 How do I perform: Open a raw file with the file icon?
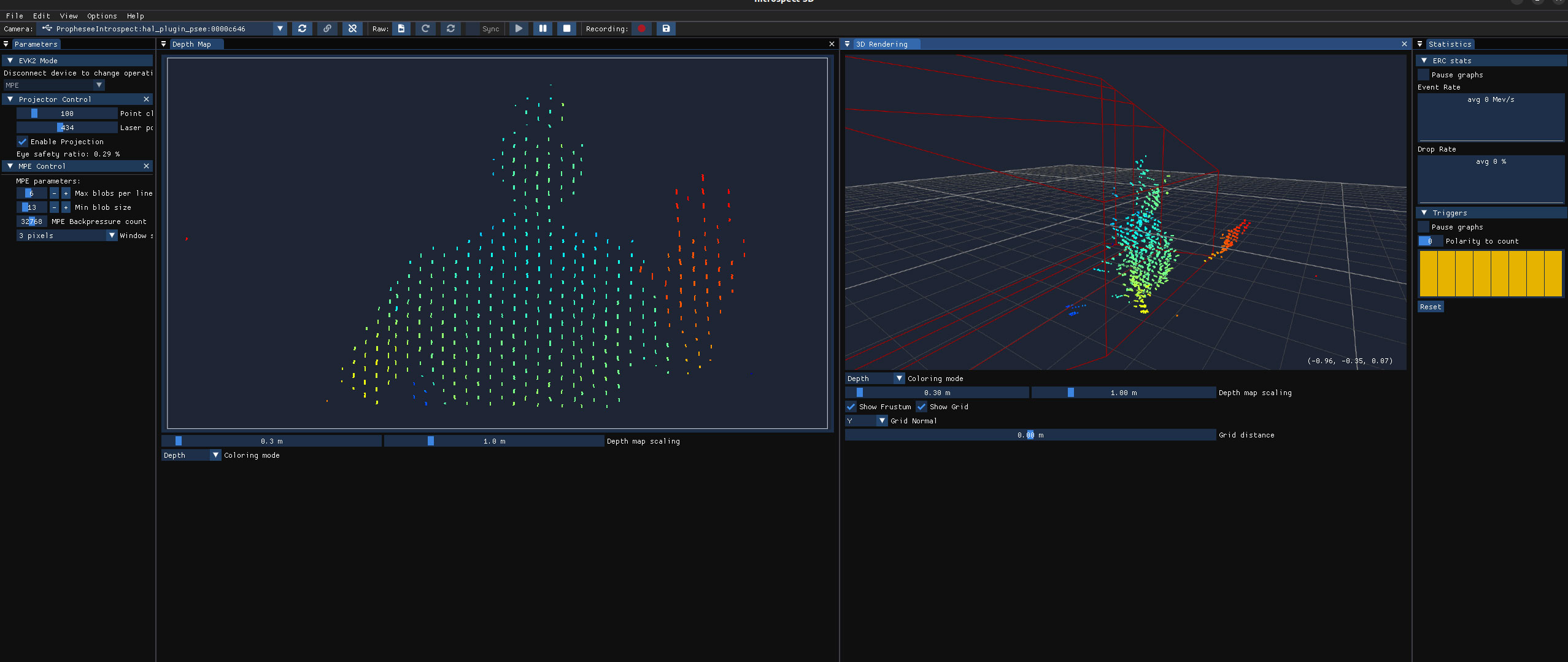point(401,28)
